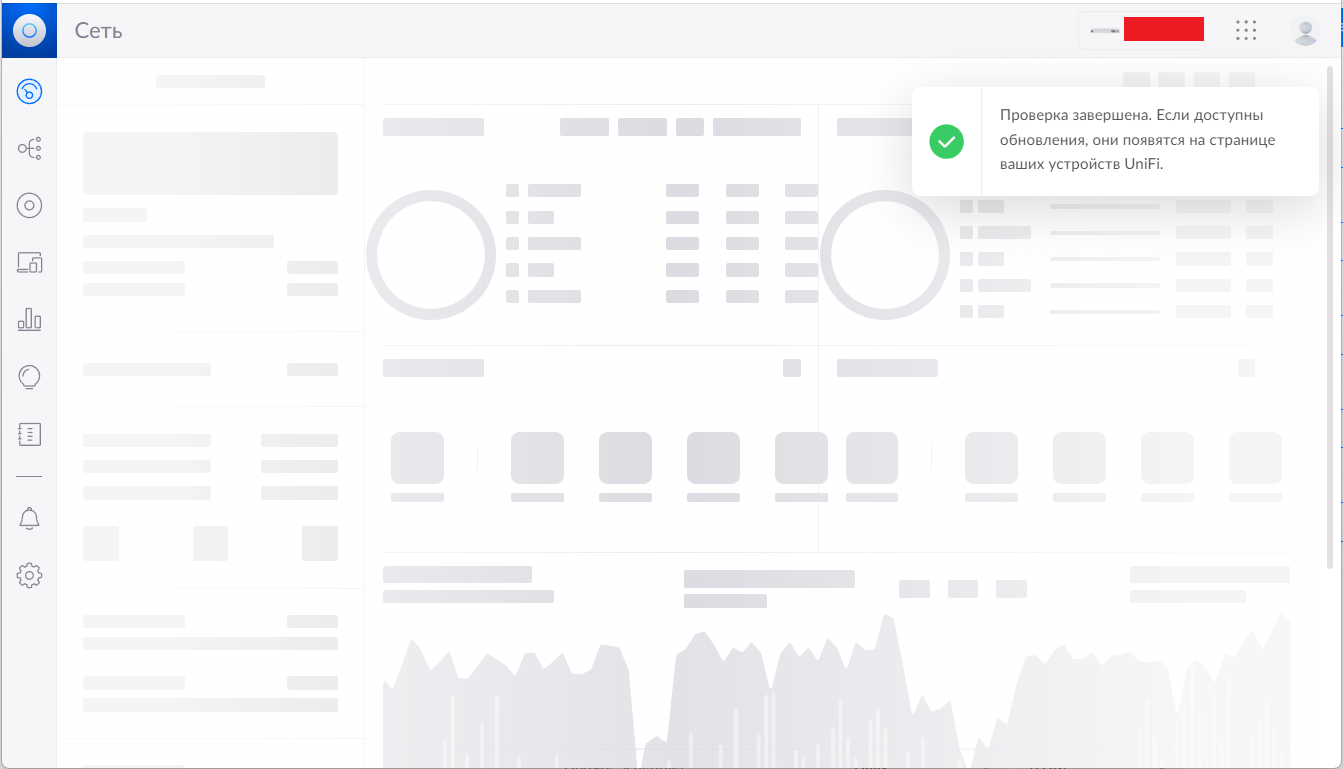Click the left loading donut chart
1343x769 pixels.
431,254
